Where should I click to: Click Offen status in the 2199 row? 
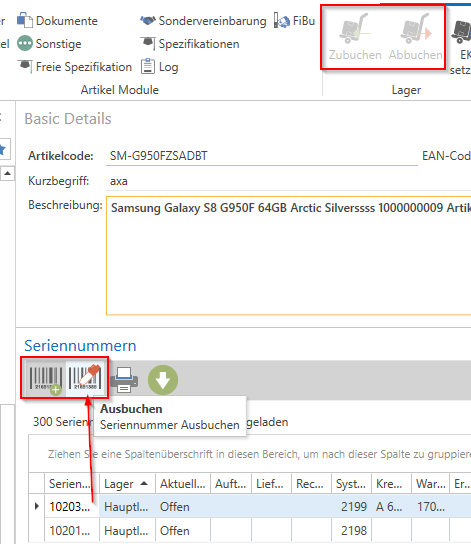pos(183,507)
